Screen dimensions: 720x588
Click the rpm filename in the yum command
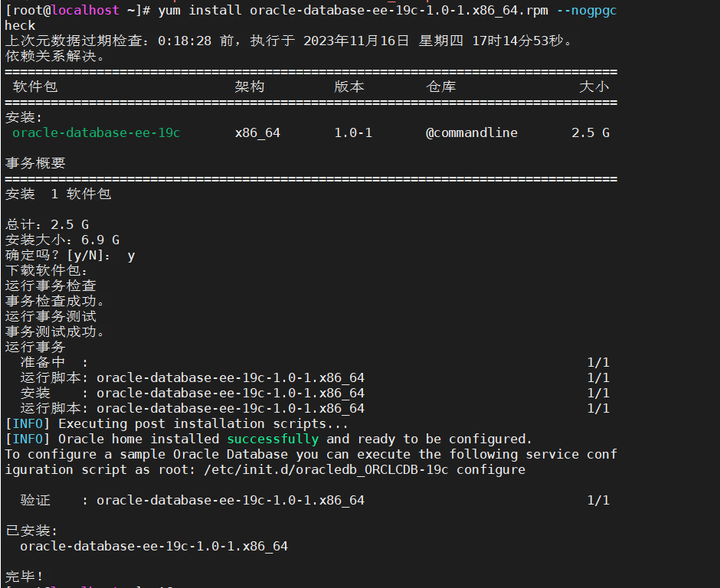tap(399, 10)
